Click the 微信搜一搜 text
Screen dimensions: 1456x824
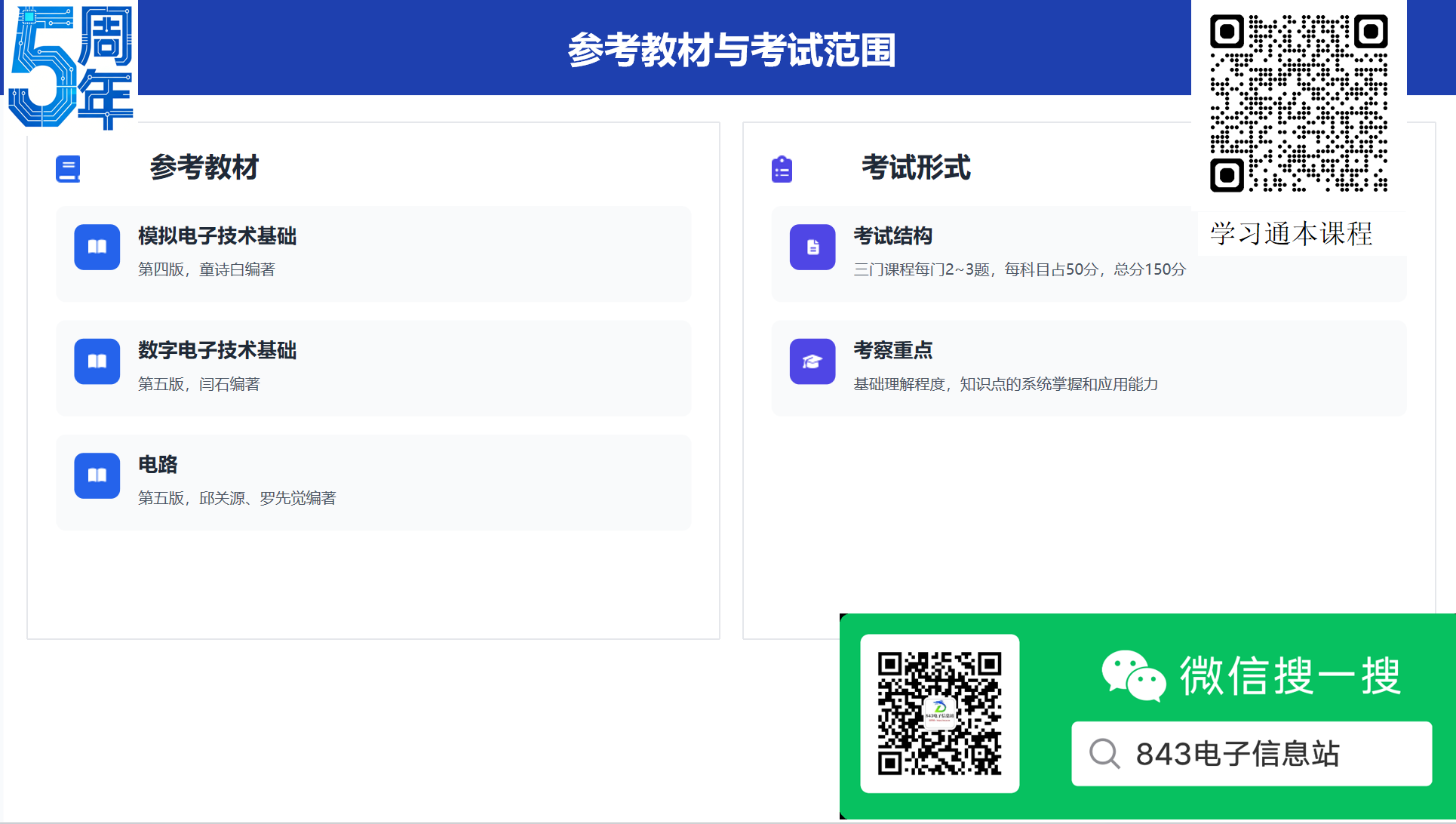point(1290,675)
